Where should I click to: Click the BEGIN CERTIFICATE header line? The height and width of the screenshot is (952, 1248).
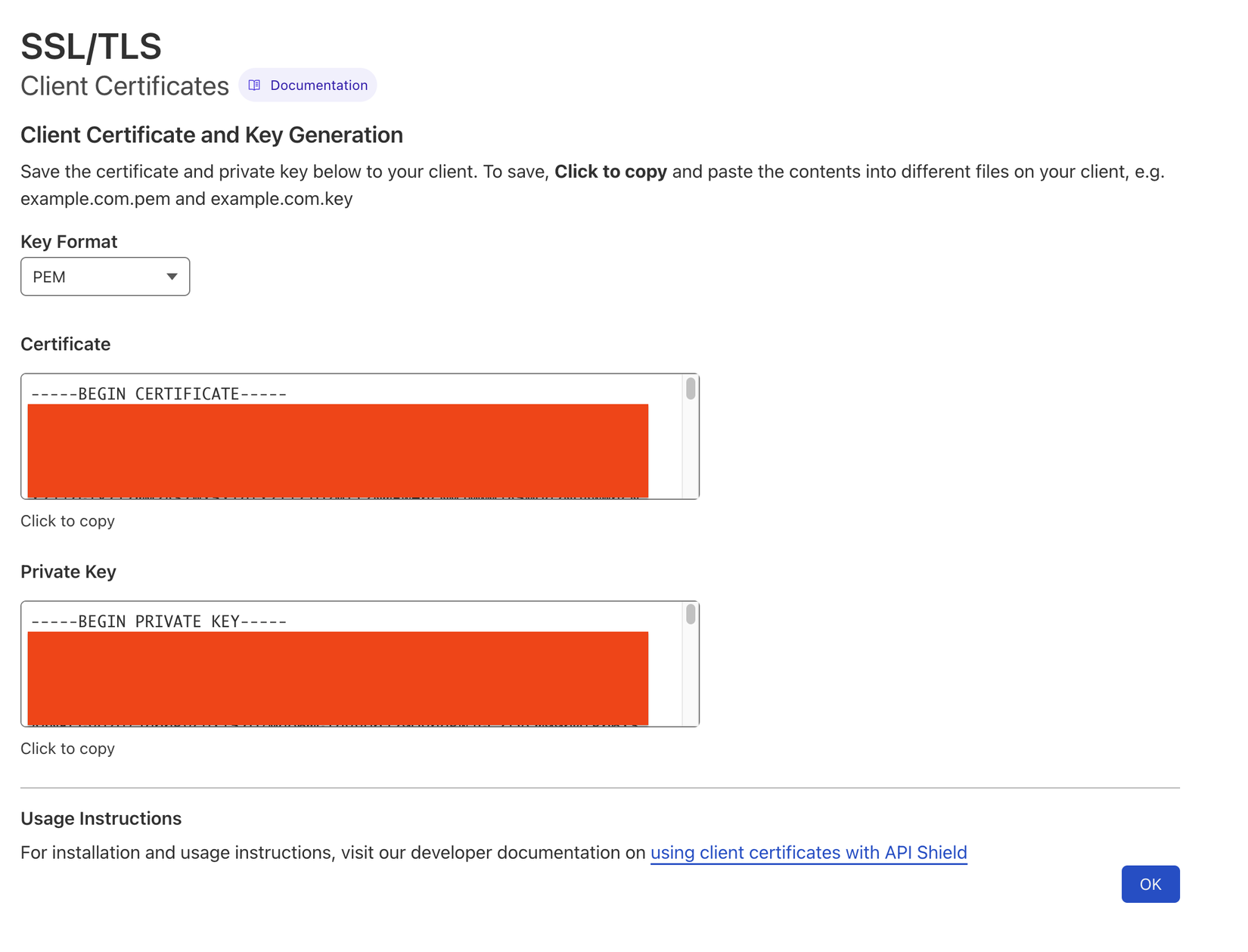pos(159,394)
